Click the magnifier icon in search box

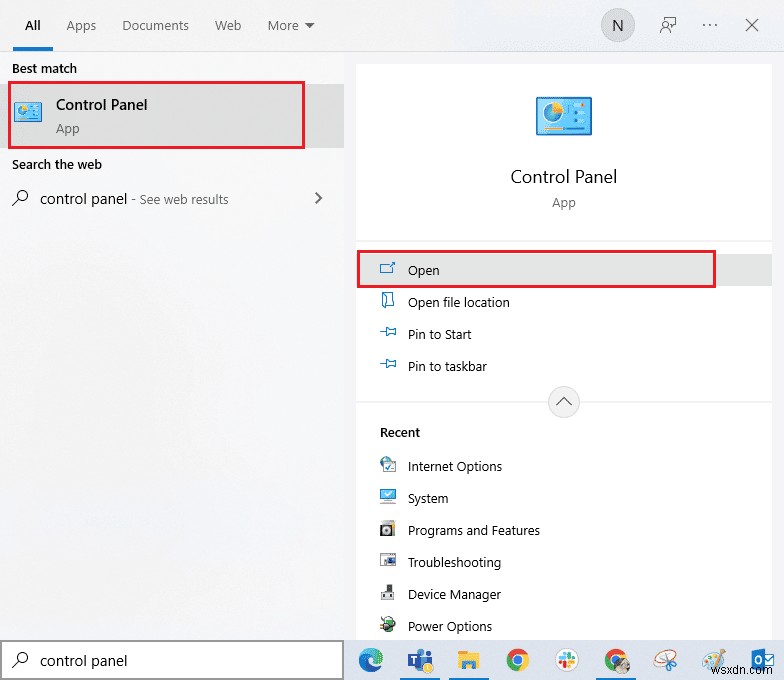[x=20, y=660]
